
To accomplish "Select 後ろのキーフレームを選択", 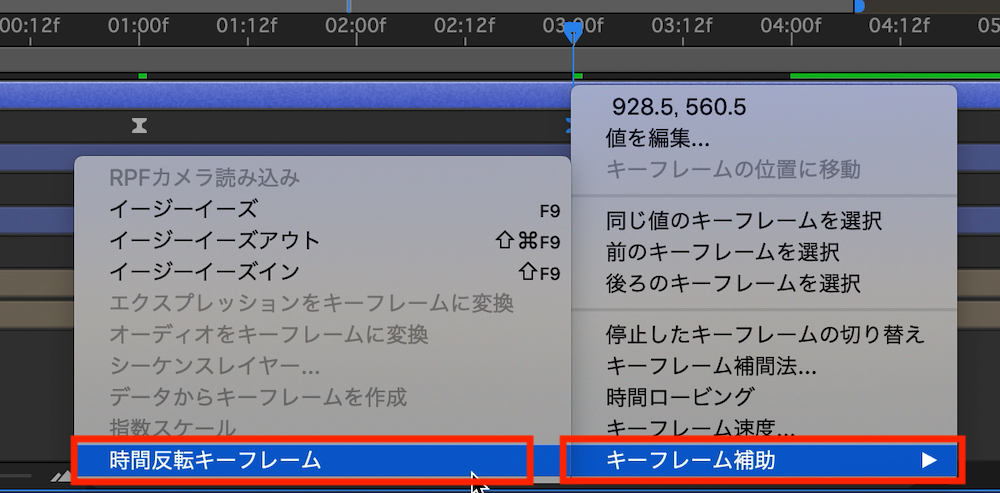I will pos(763,283).
